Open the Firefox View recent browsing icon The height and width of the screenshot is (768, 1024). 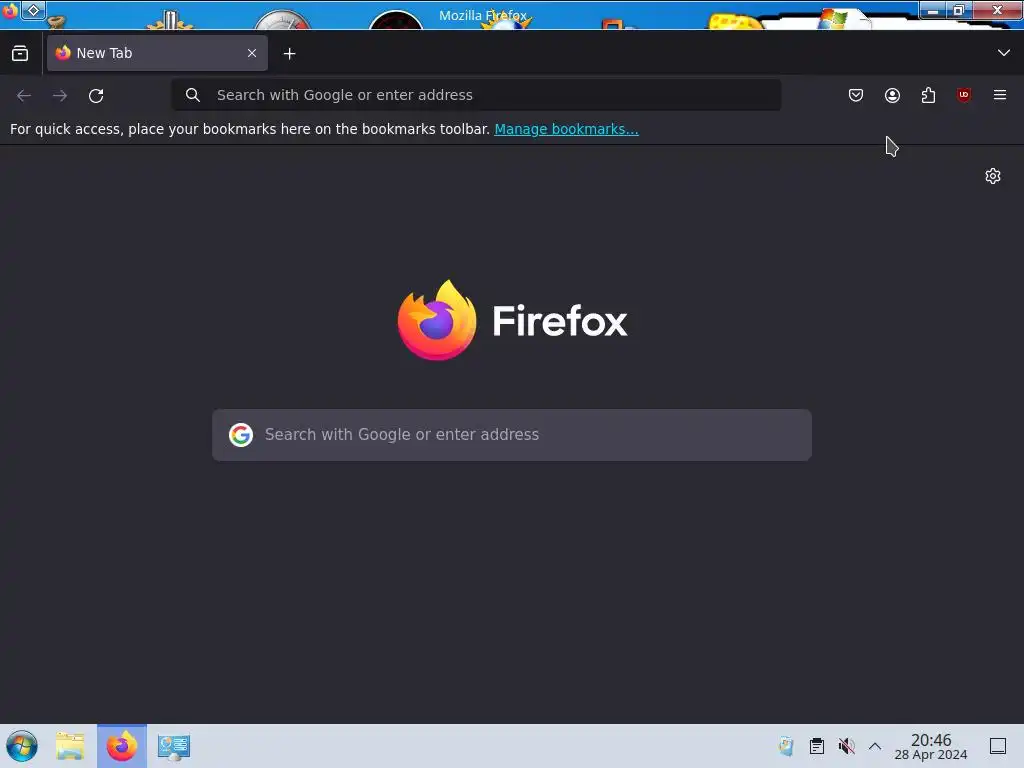tap(20, 54)
